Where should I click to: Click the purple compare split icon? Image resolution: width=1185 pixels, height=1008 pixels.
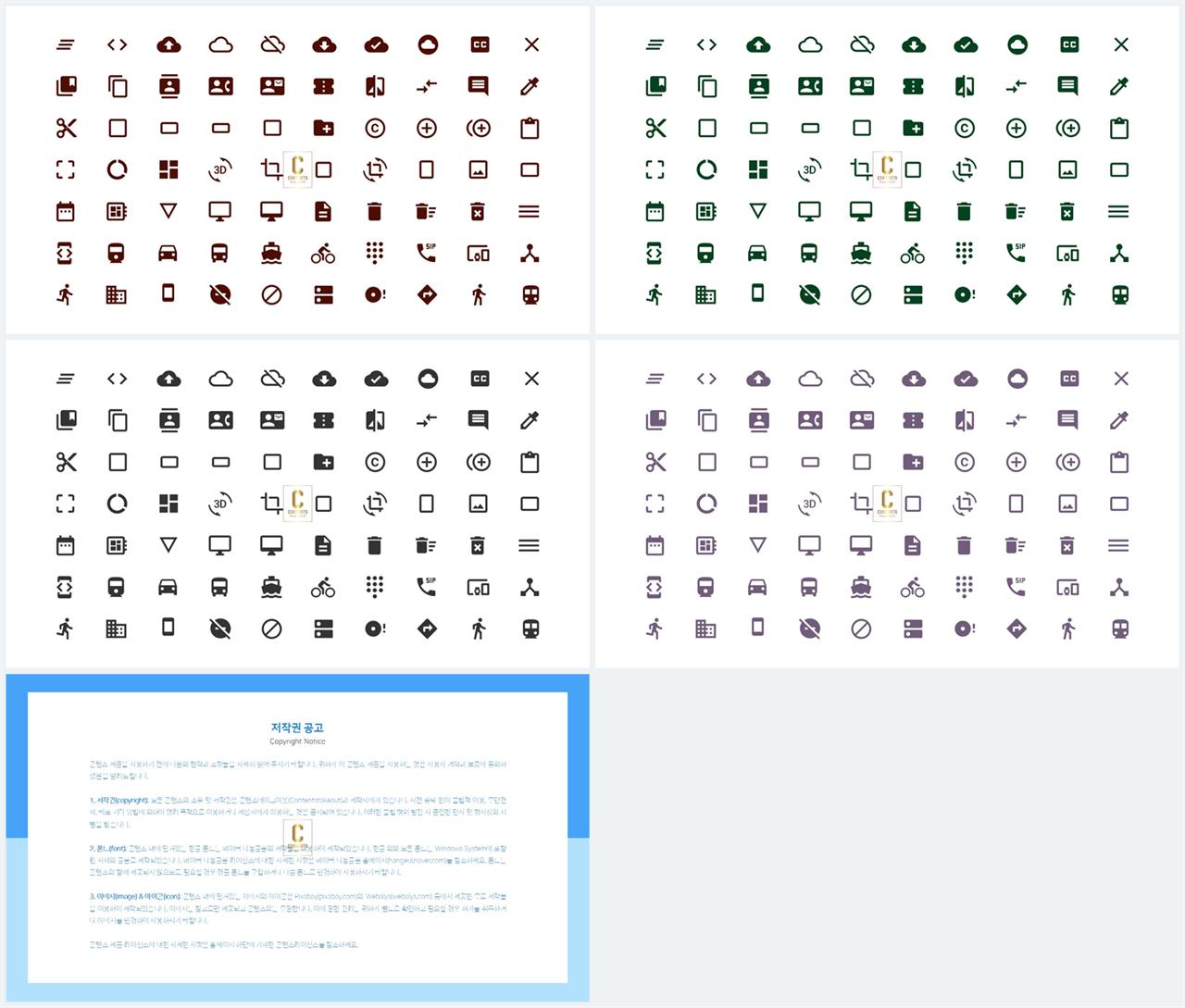click(965, 420)
